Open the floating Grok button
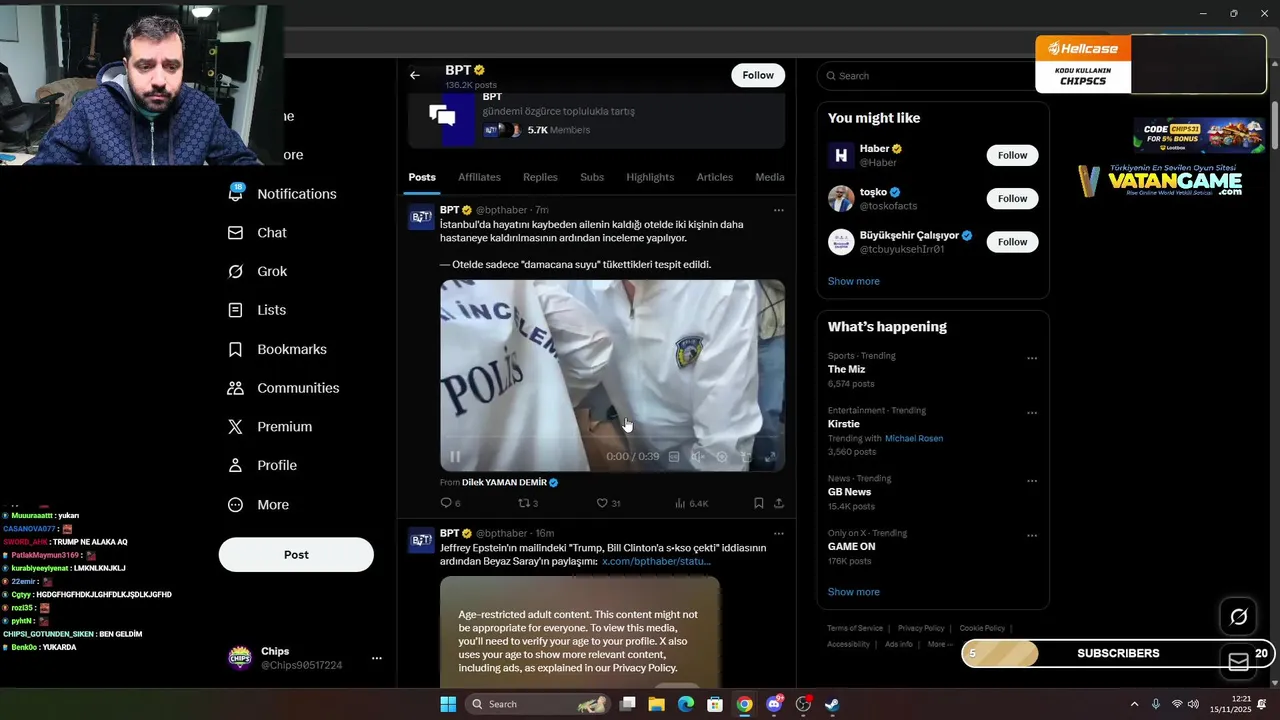This screenshot has height=720, width=1280. tap(1238, 617)
